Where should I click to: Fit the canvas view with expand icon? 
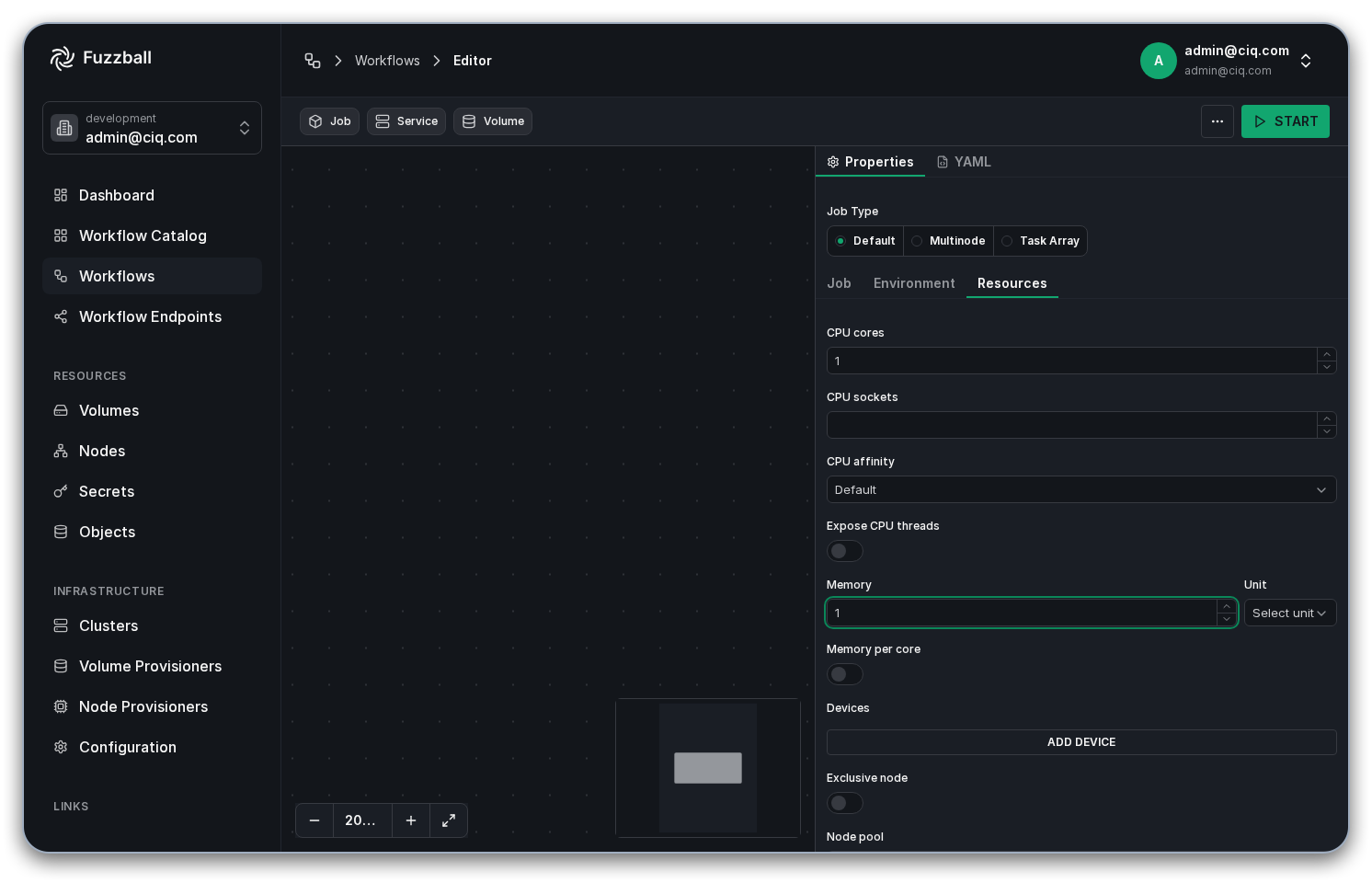[x=449, y=820]
